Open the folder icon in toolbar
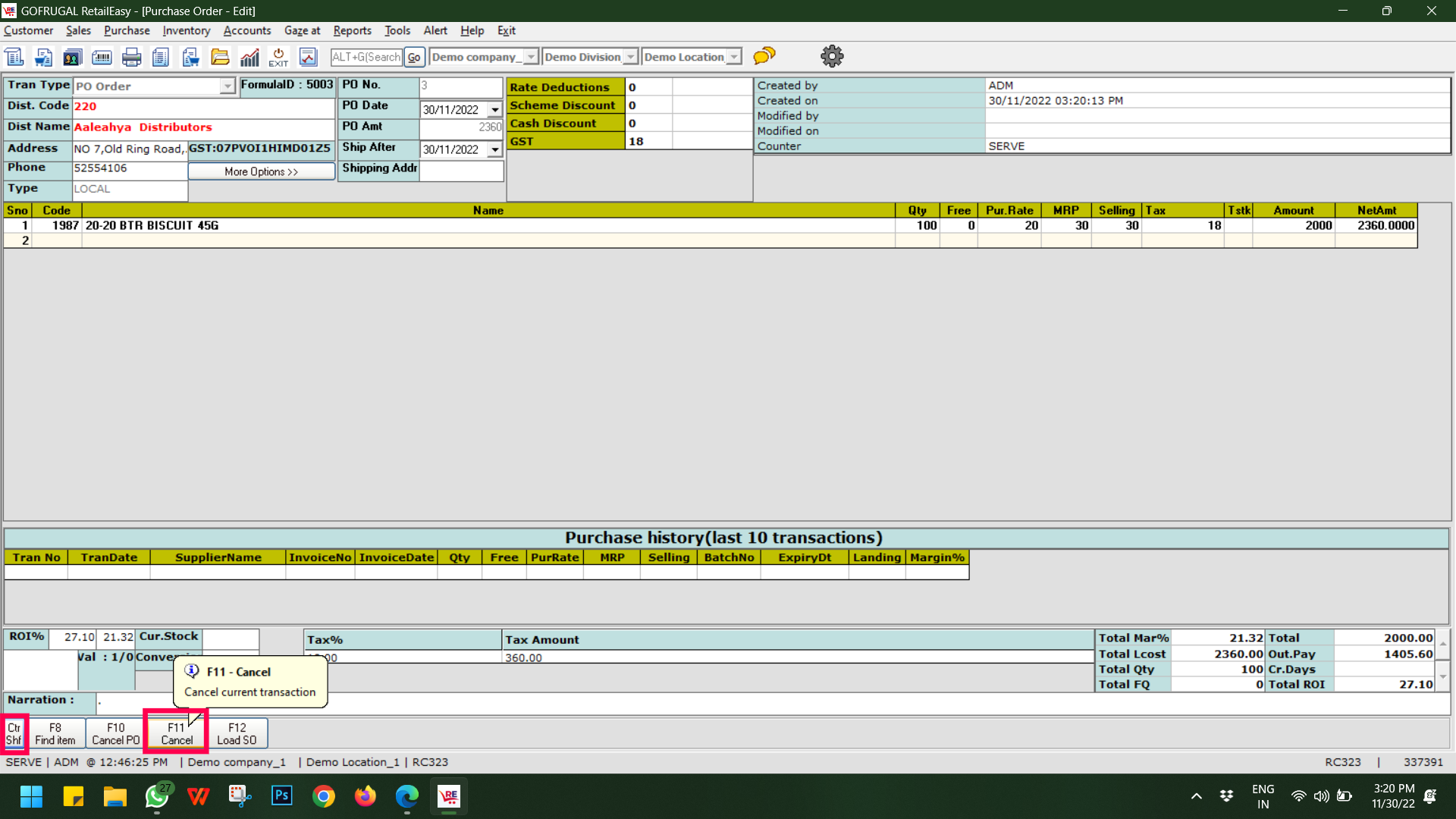Image resolution: width=1456 pixels, height=819 pixels. (x=220, y=57)
